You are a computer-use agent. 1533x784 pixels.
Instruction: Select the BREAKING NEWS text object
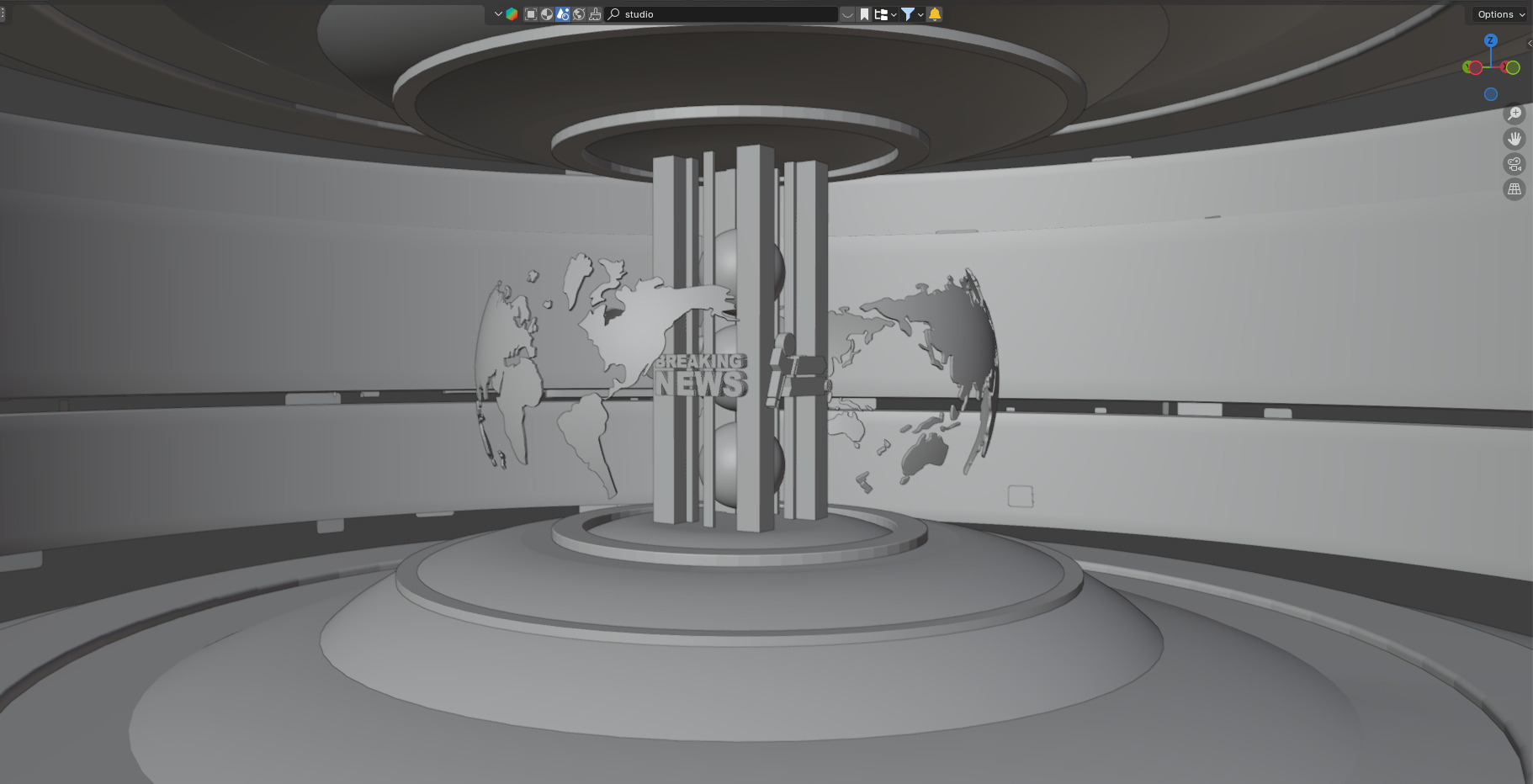click(700, 375)
